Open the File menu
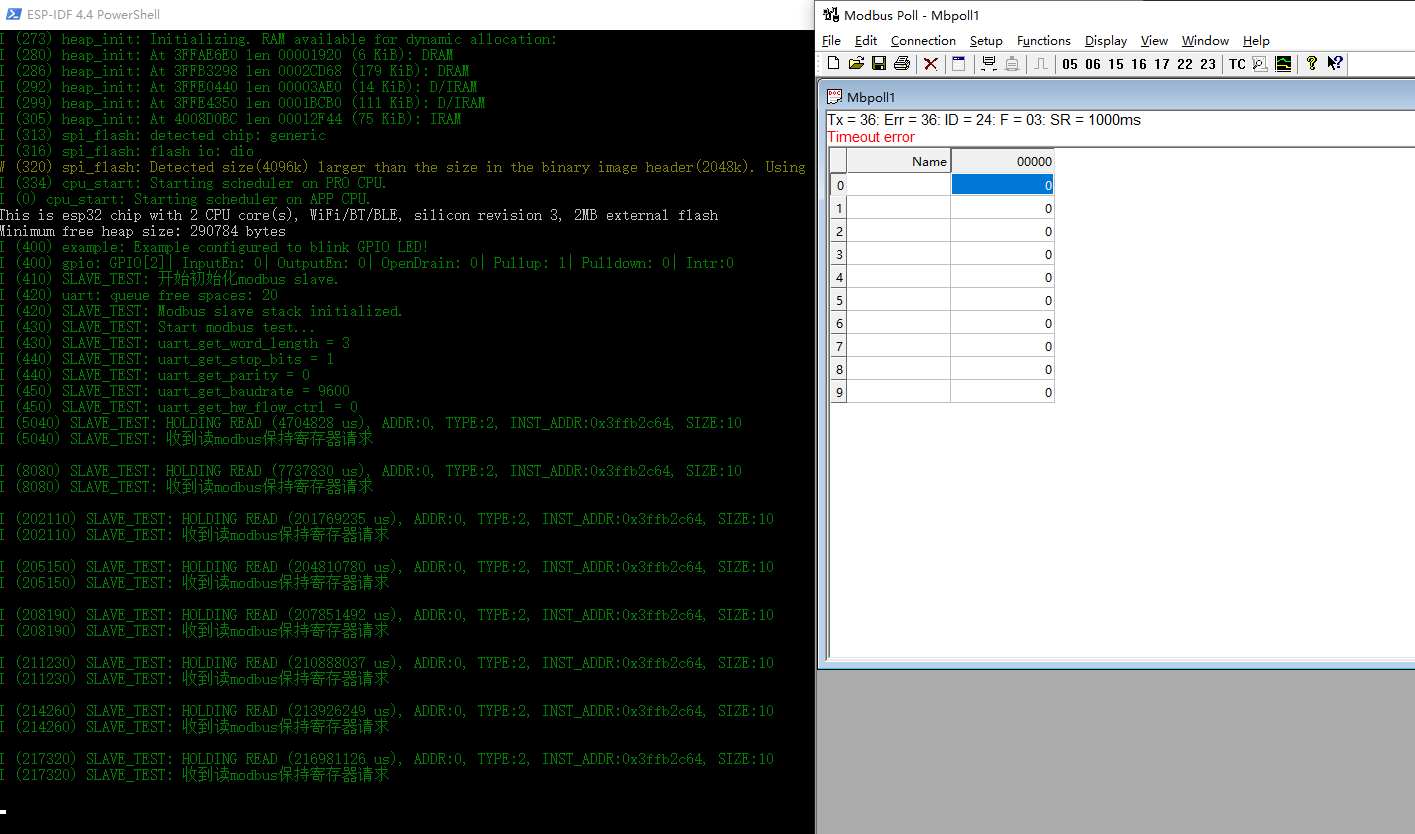1415x834 pixels. [831, 41]
